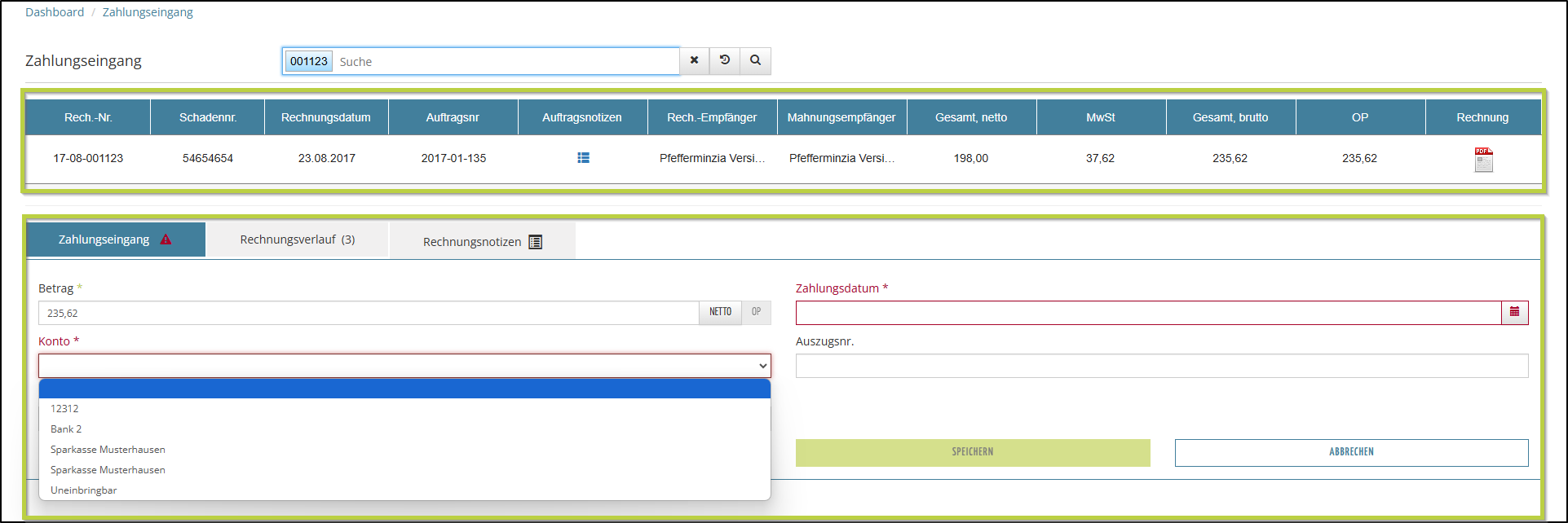Toggle the OP amount option

point(757,312)
